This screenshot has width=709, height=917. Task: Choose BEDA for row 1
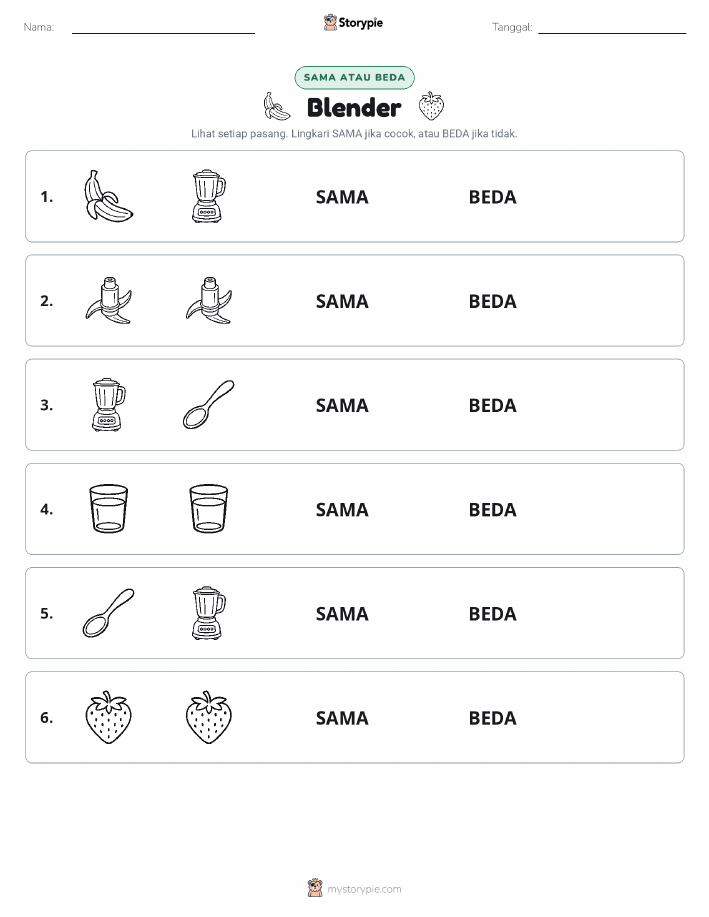[x=493, y=197]
